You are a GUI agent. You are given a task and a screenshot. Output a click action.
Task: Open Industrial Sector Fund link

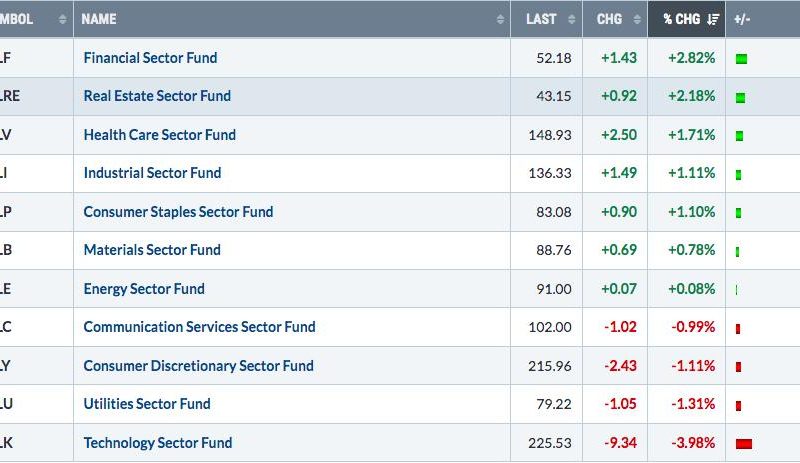153,173
